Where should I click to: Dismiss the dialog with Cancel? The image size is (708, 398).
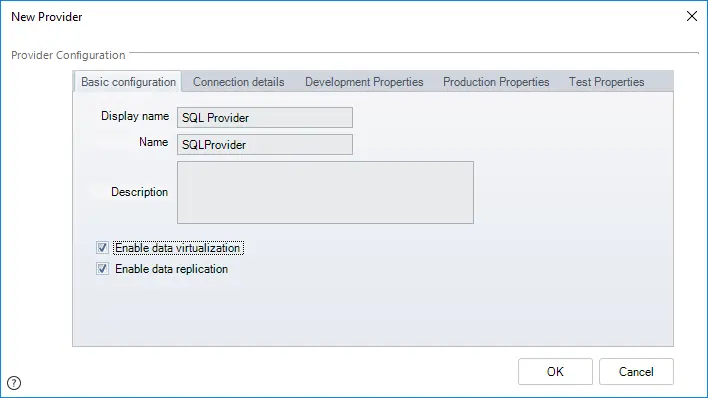click(636, 371)
